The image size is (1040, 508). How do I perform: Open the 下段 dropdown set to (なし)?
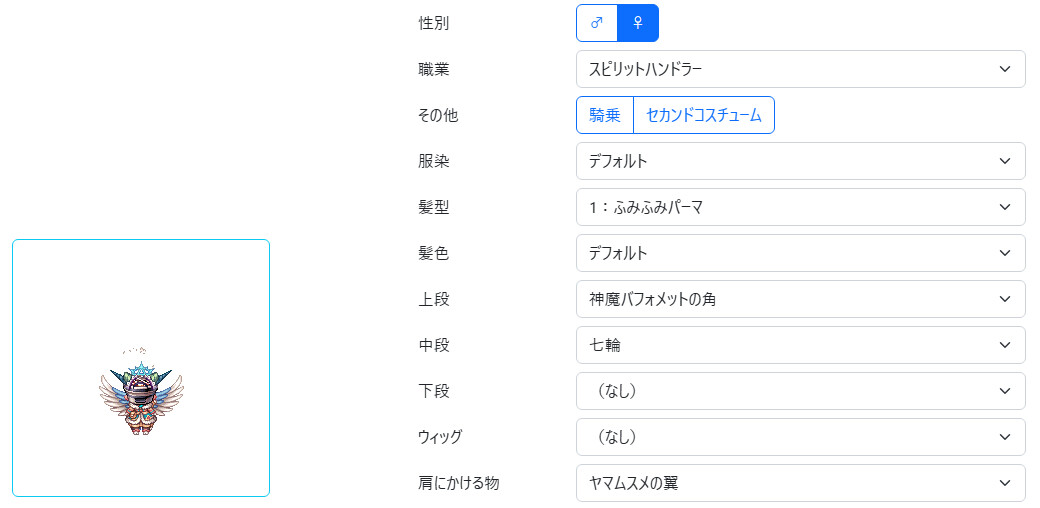point(801,391)
